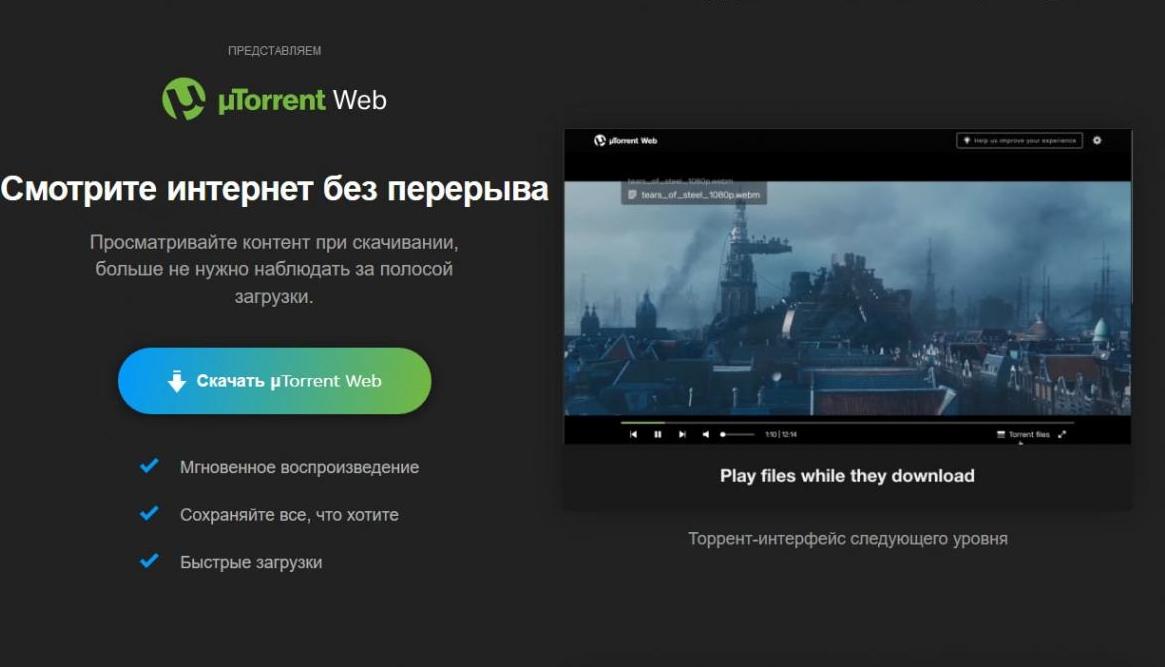This screenshot has width=1165, height=667.
Task: Select the tears_of_steel_1080p.webm file label
Action: pyautogui.click(x=694, y=195)
